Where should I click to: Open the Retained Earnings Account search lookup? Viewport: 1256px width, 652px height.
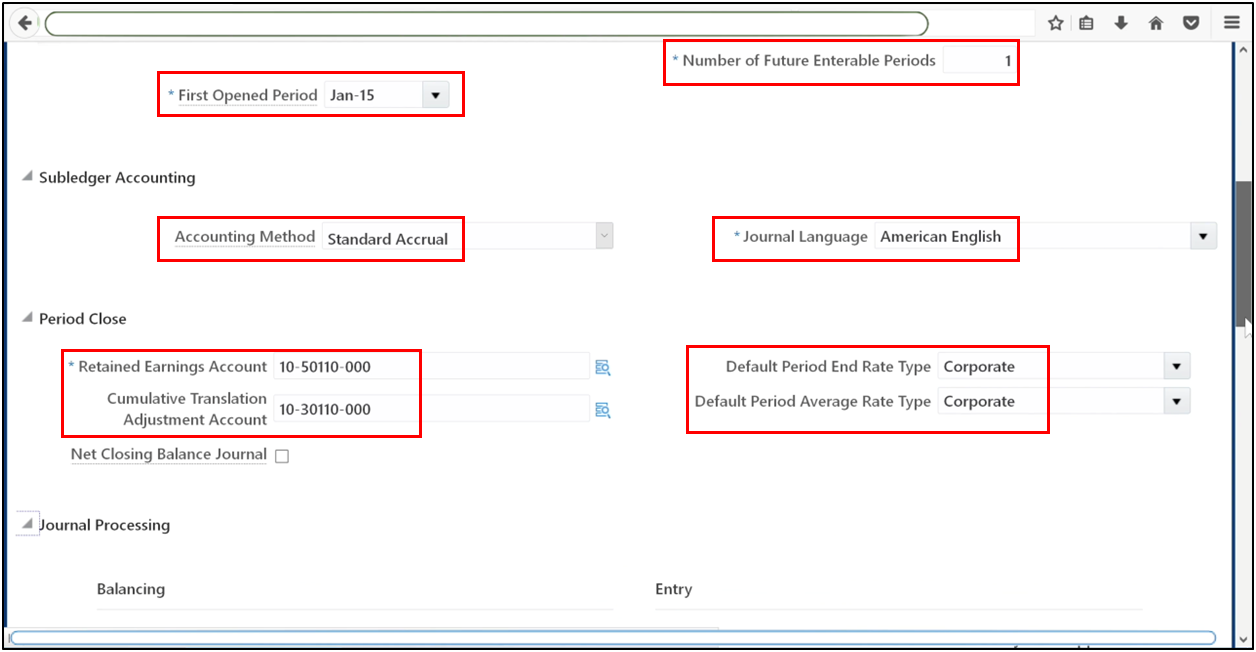pyautogui.click(x=602, y=367)
